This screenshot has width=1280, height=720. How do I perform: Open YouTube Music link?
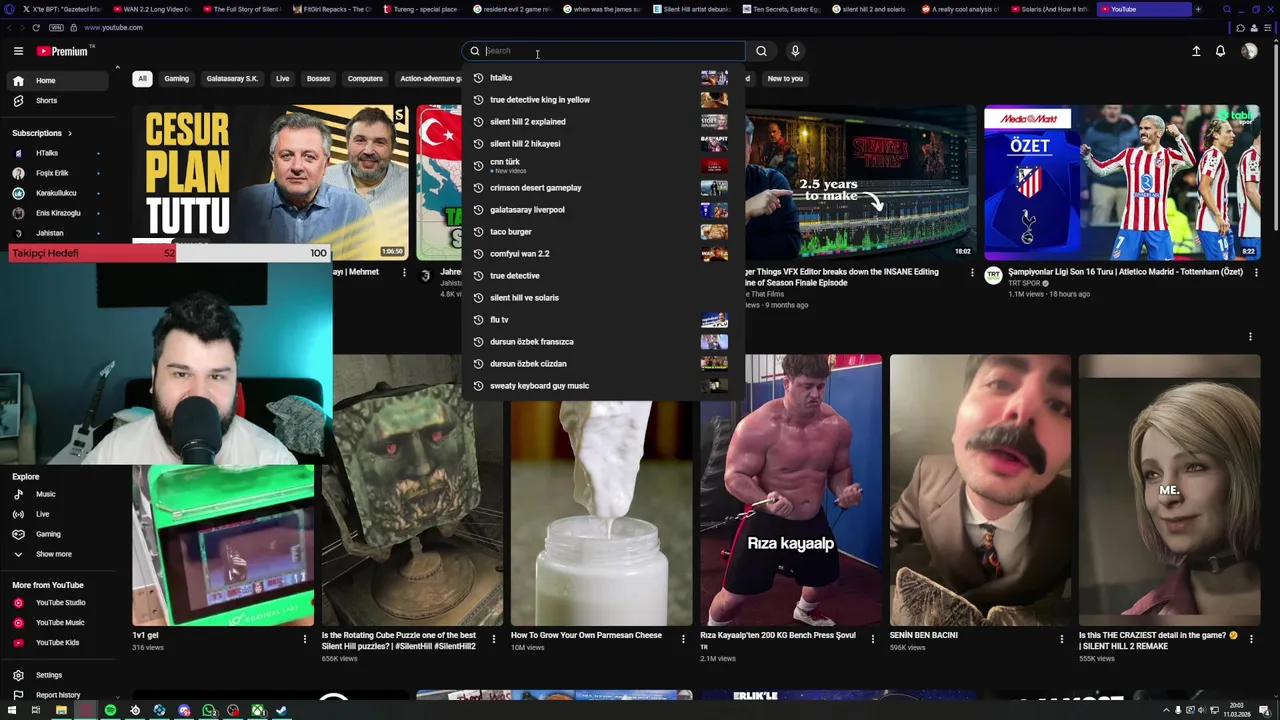[56, 623]
